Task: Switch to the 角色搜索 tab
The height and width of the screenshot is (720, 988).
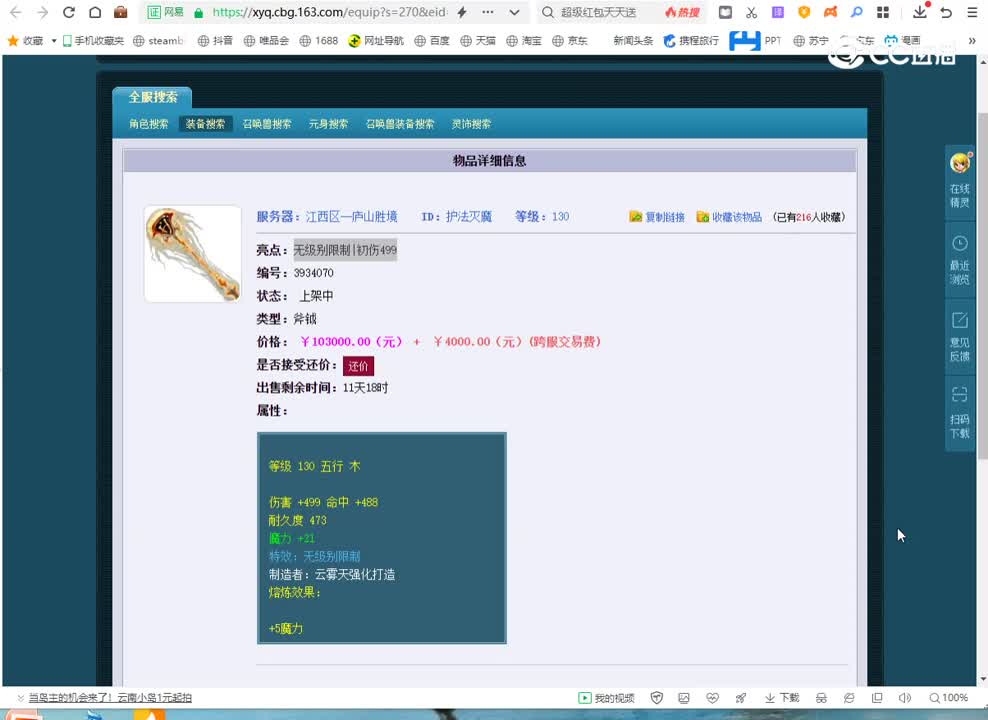Action: click(149, 124)
